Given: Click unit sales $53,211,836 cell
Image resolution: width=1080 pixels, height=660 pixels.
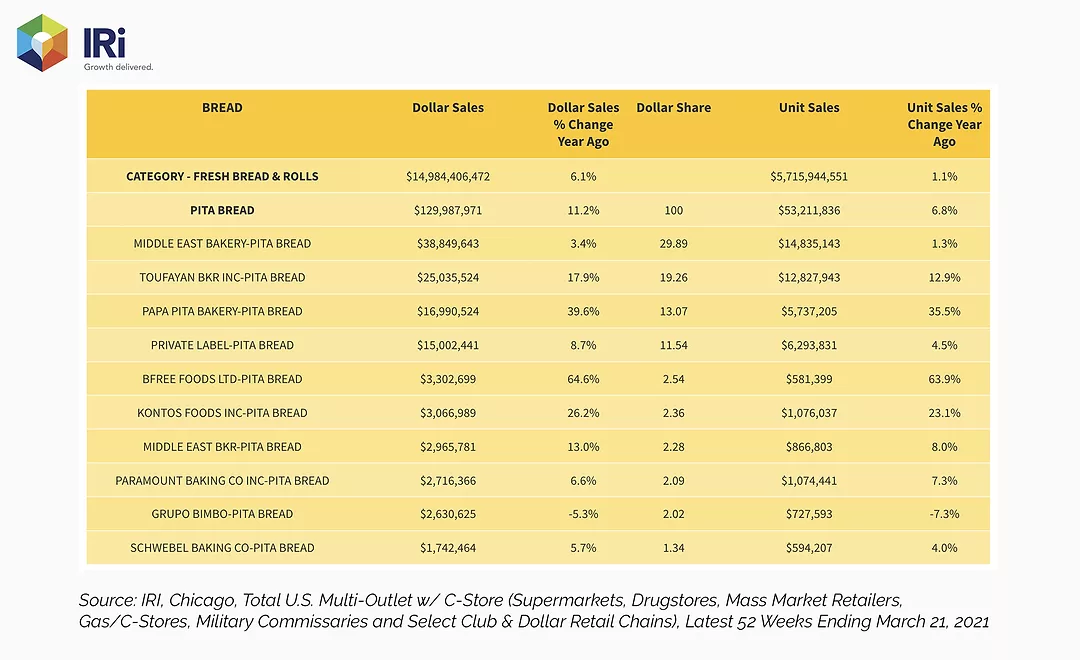Looking at the screenshot, I should point(809,210).
